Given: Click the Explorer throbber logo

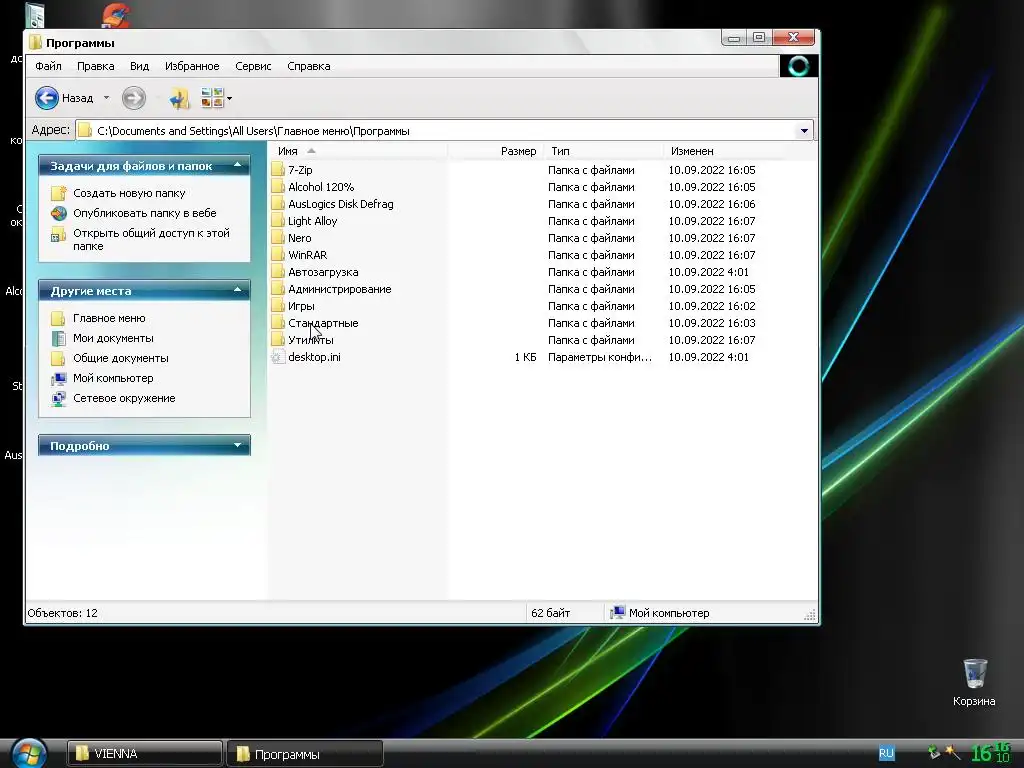Looking at the screenshot, I should (x=799, y=66).
